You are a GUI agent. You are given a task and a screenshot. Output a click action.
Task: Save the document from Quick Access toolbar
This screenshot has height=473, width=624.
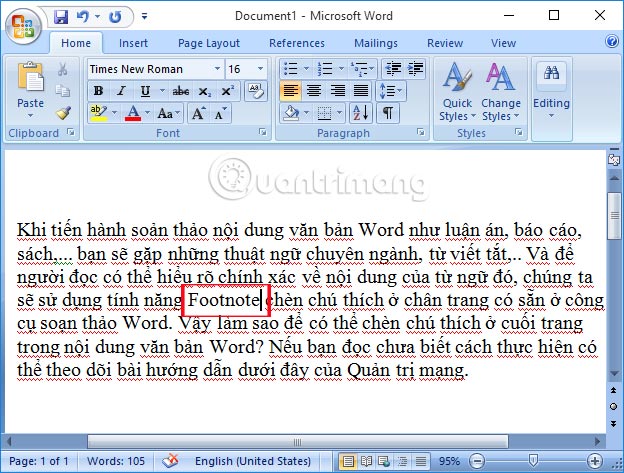[x=61, y=17]
